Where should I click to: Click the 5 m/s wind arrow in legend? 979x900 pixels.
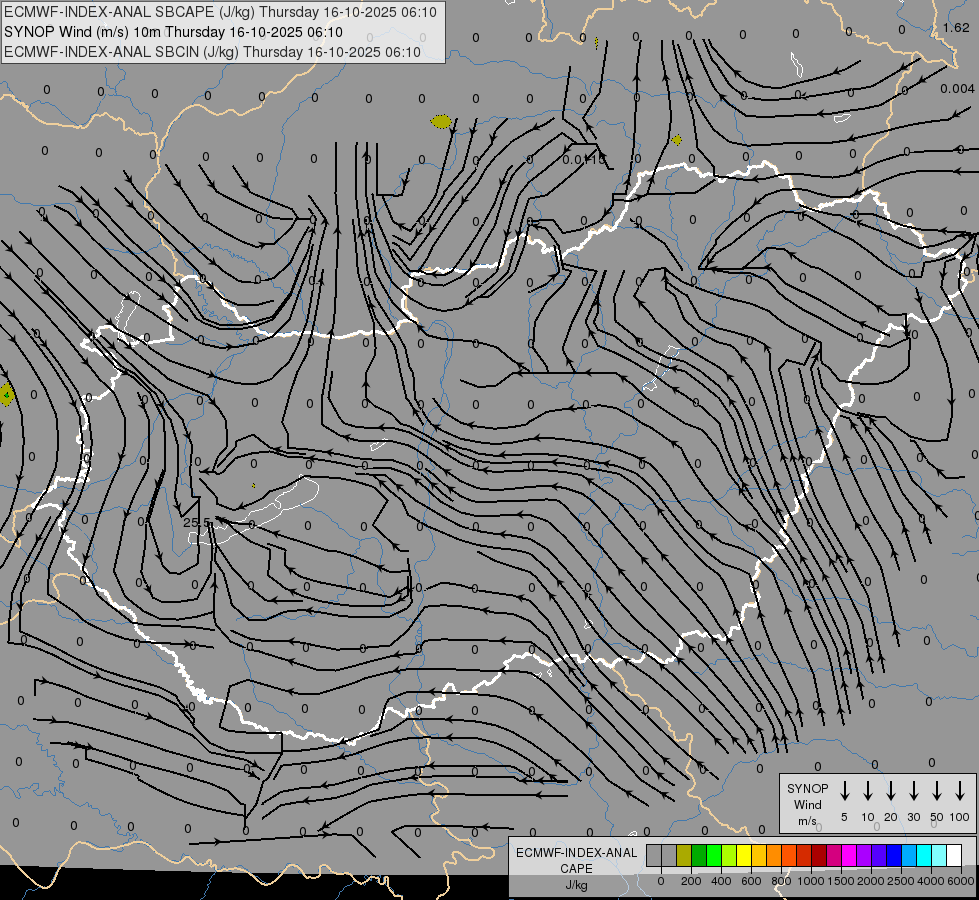pos(844,791)
